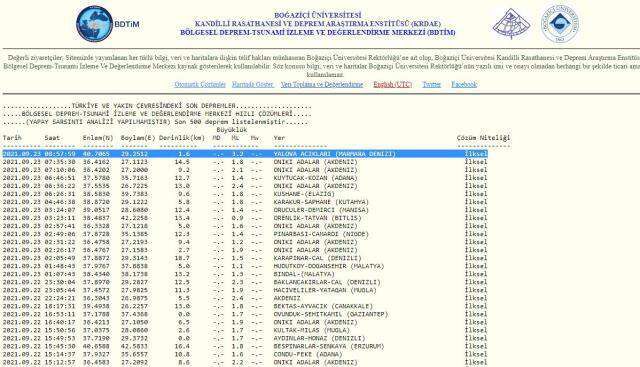640x367 pixels.
Task: Open the Facebook link
Action: point(464,85)
